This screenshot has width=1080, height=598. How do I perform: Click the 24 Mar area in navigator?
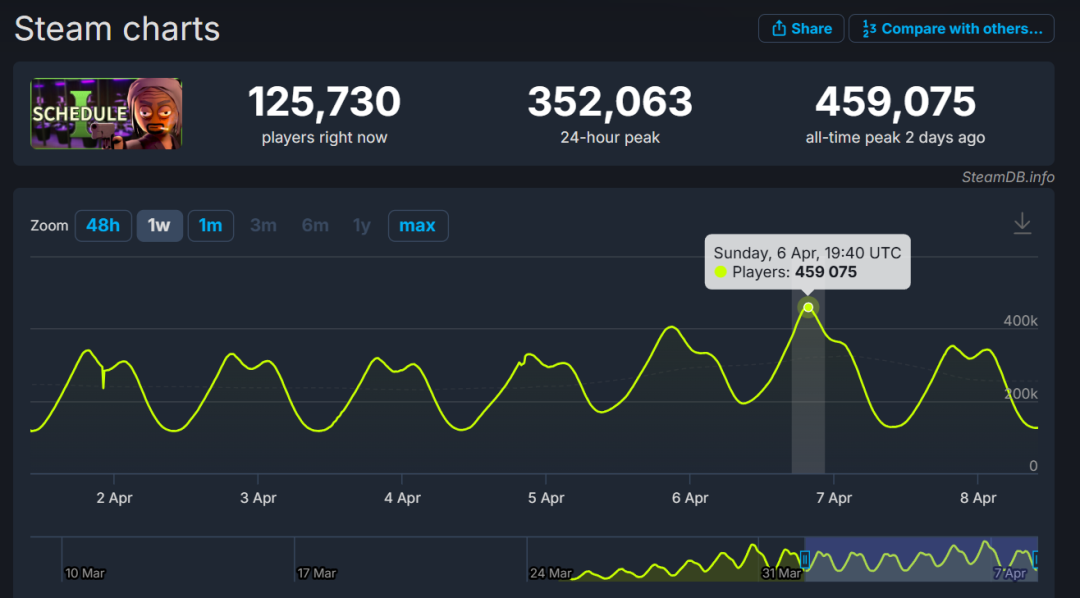[551, 573]
